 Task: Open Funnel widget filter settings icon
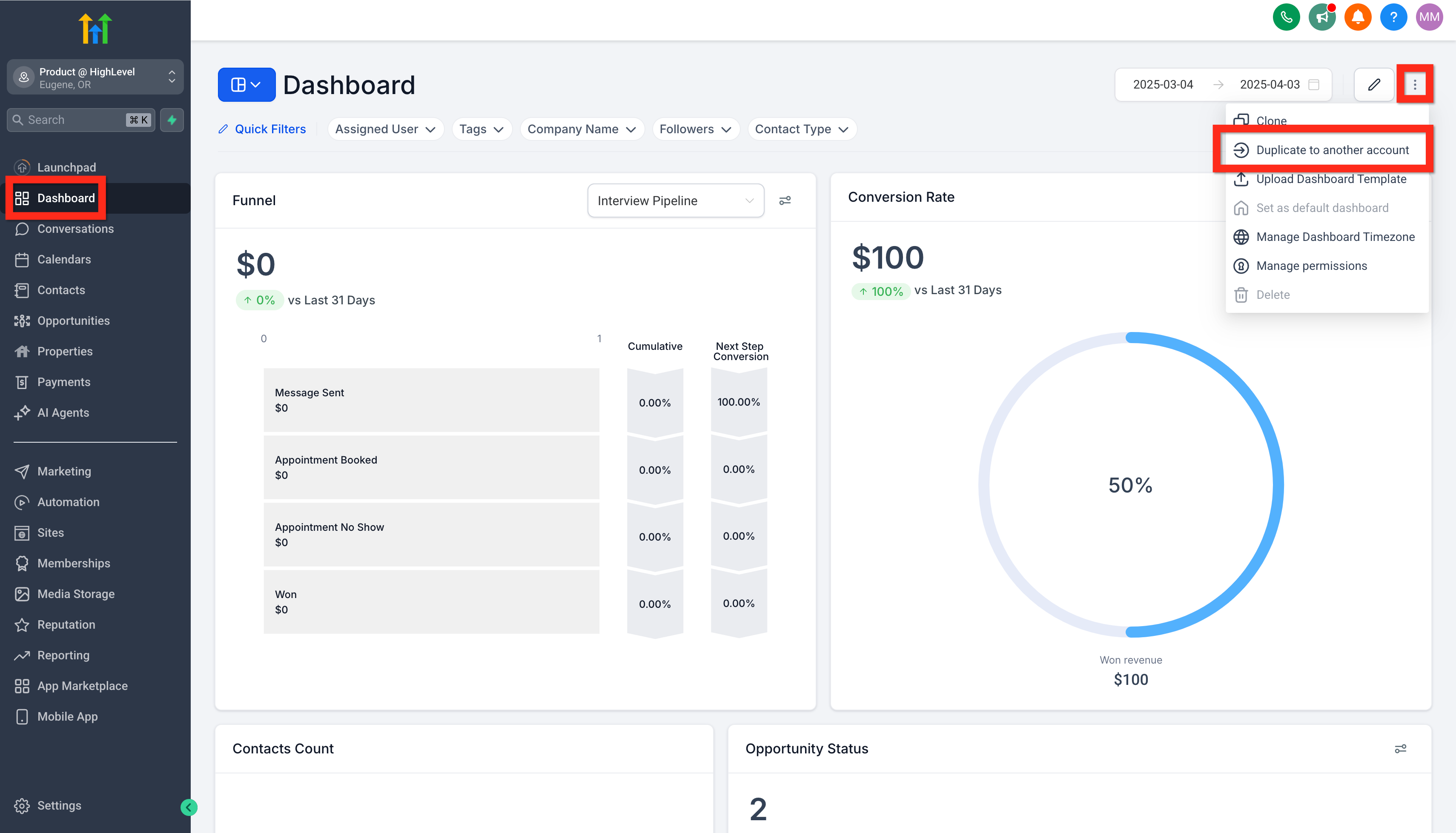click(785, 200)
